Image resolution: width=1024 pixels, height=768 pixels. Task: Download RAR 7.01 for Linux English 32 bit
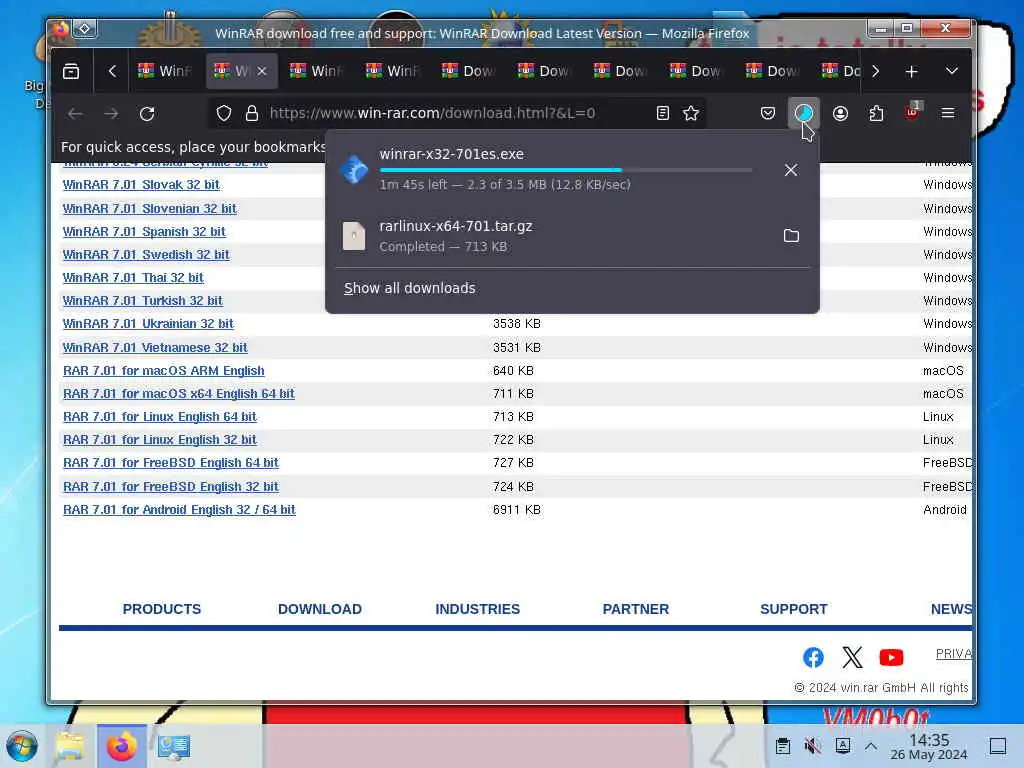pyautogui.click(x=160, y=440)
